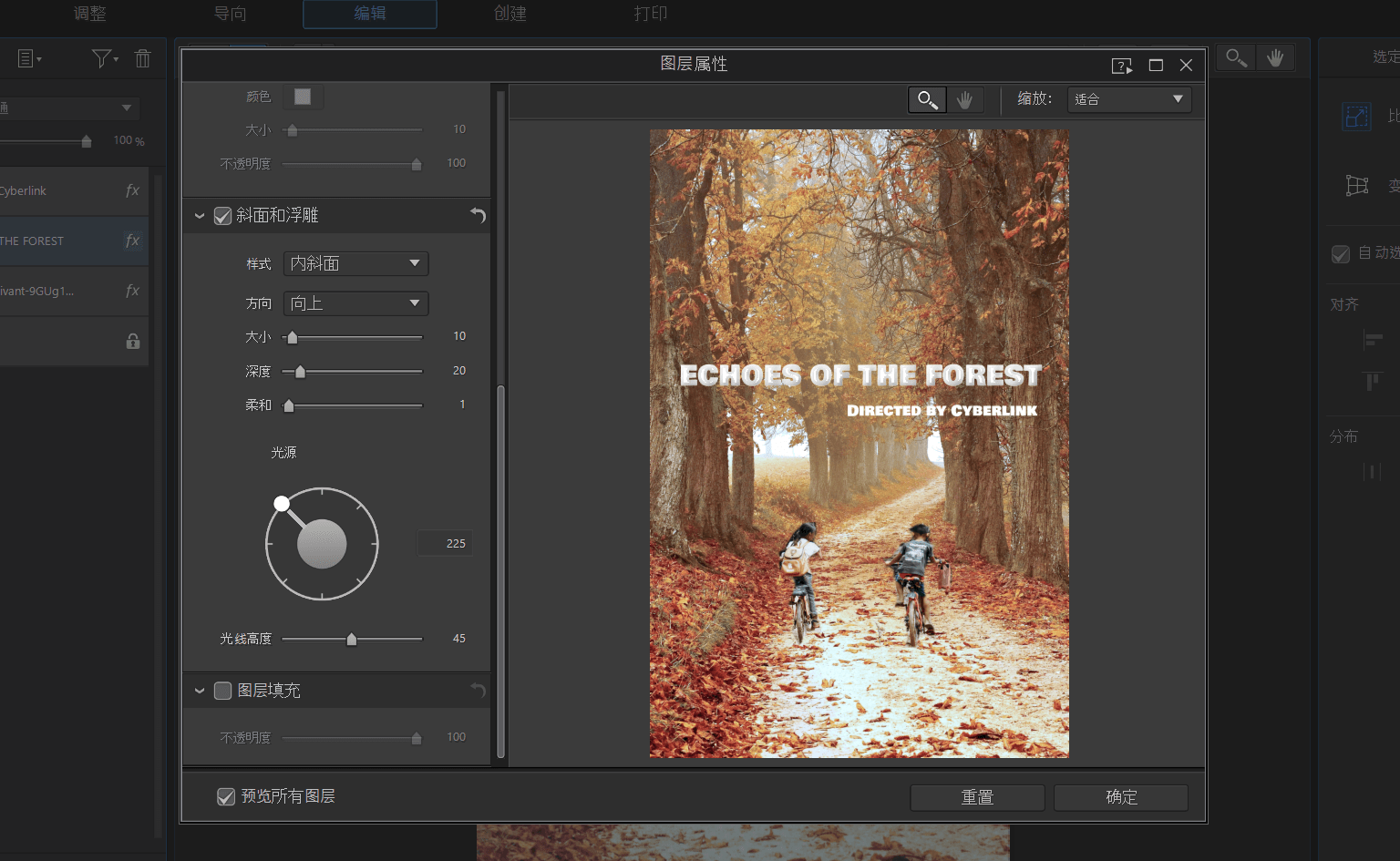The image size is (1400, 861).
Task: Open the 样式 dropdown showing 内斜面
Action: pyautogui.click(x=355, y=263)
